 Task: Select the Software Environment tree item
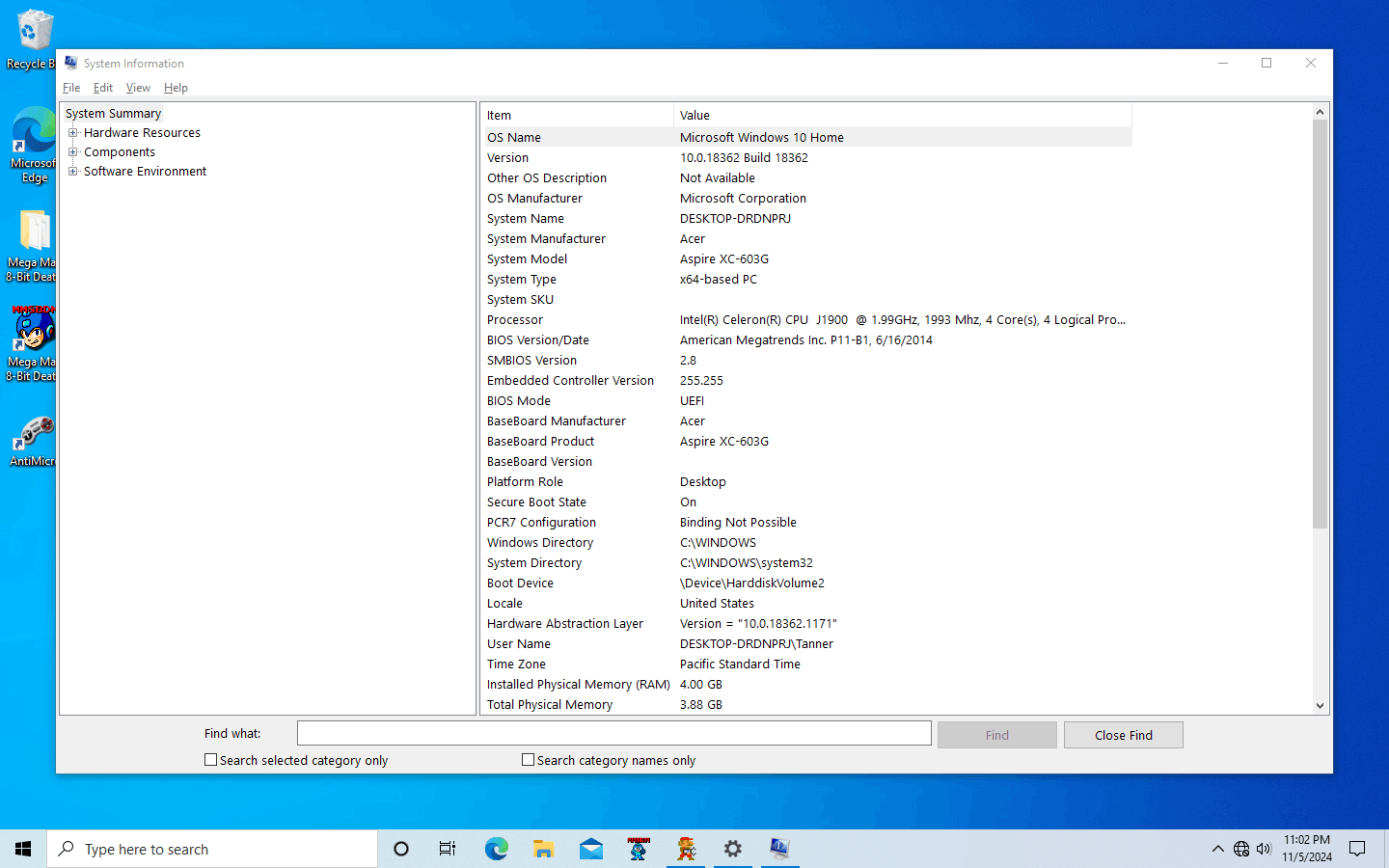click(145, 172)
